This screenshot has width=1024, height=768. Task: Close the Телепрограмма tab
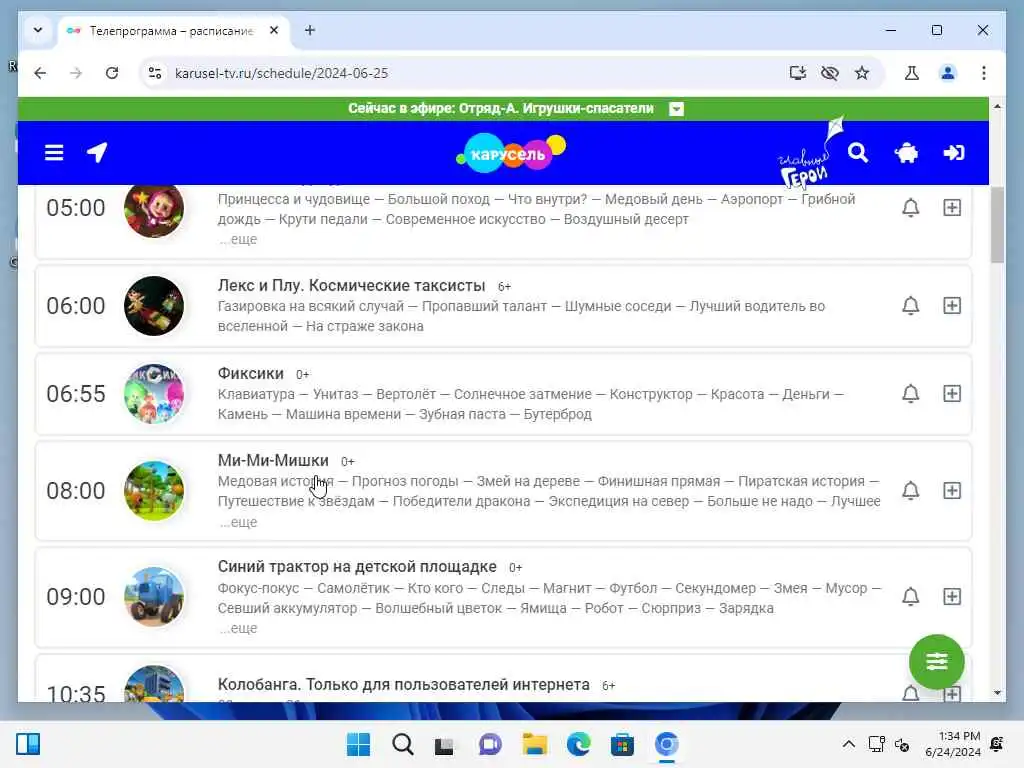tap(274, 30)
